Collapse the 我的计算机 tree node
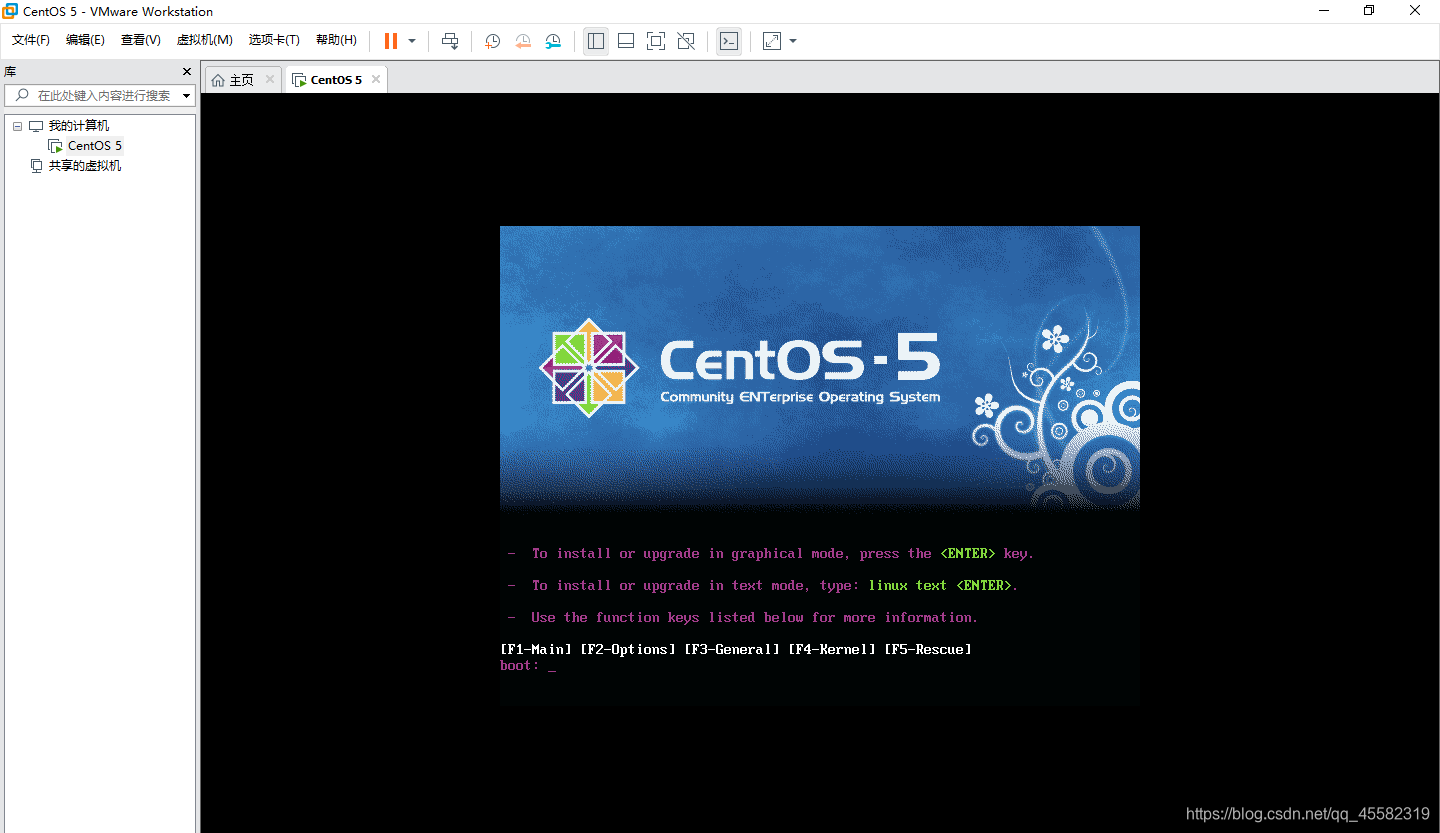1440x833 pixels. coord(17,126)
